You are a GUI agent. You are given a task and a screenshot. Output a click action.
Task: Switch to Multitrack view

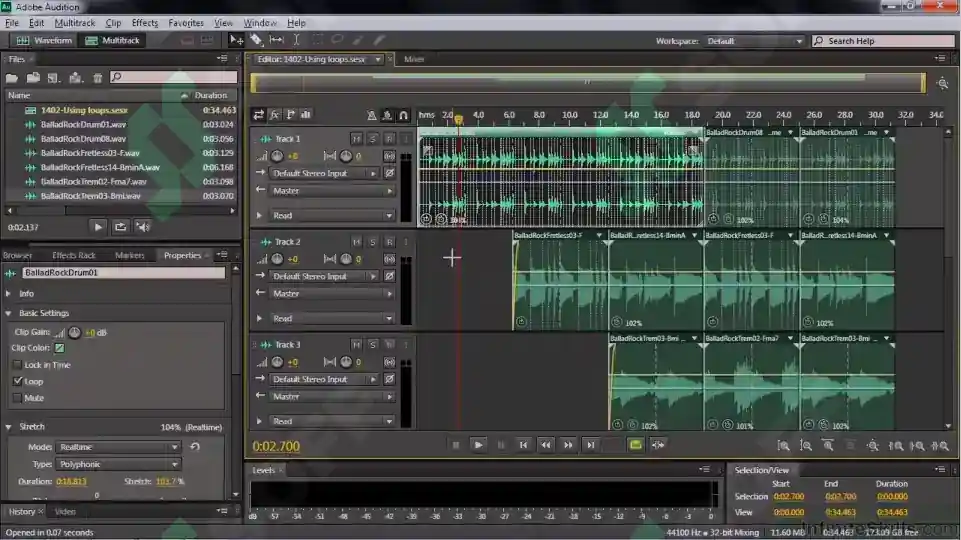coord(113,40)
